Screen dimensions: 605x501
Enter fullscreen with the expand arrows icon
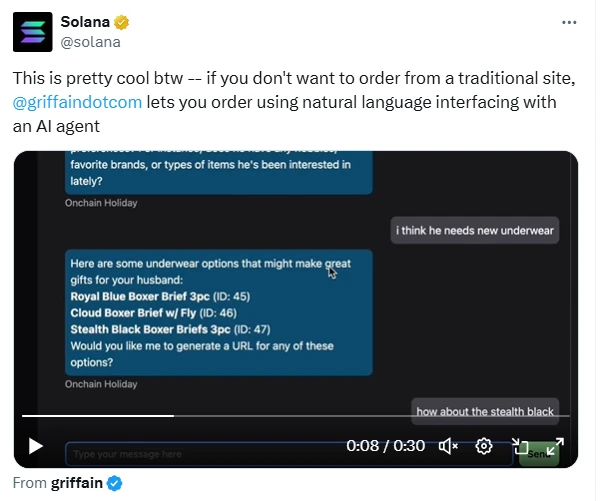[x=555, y=446]
